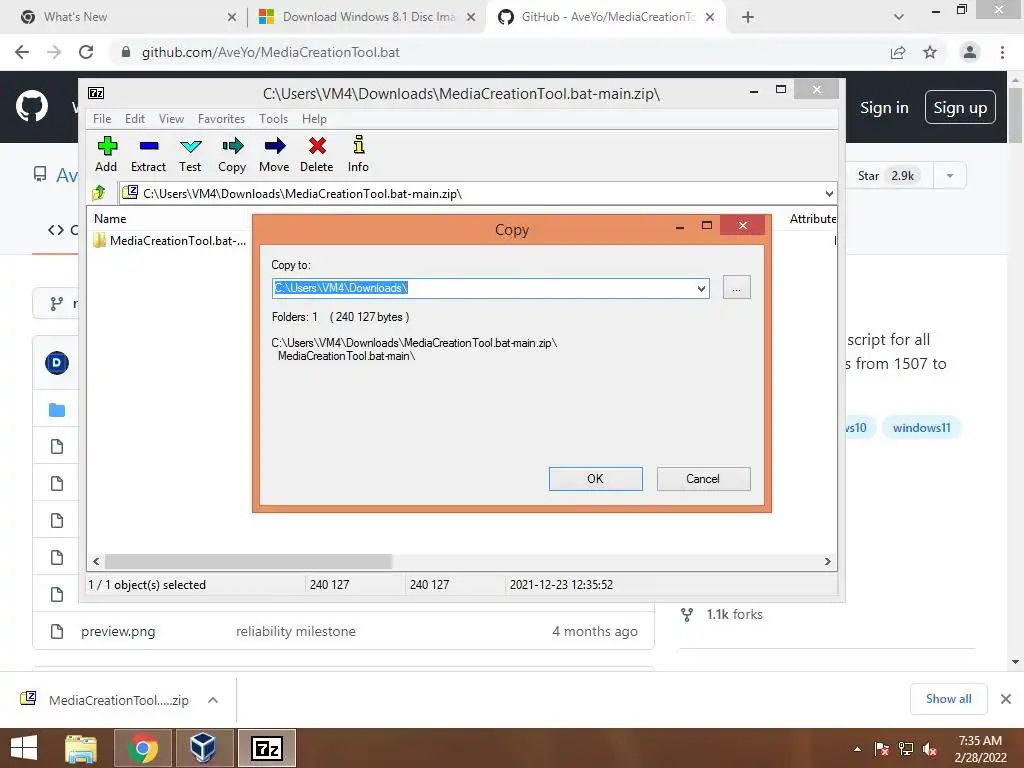Open the Favorites menu
The width and height of the screenshot is (1024, 768).
pyautogui.click(x=221, y=119)
